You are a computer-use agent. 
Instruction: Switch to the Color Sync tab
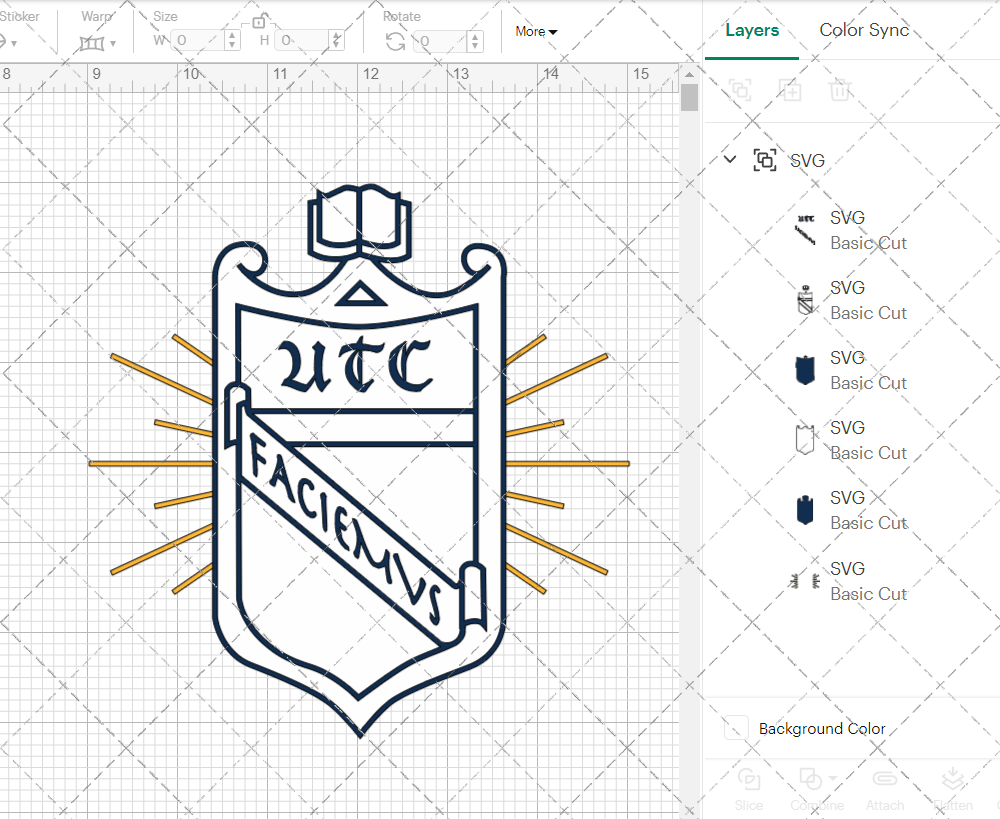pyautogui.click(x=864, y=30)
